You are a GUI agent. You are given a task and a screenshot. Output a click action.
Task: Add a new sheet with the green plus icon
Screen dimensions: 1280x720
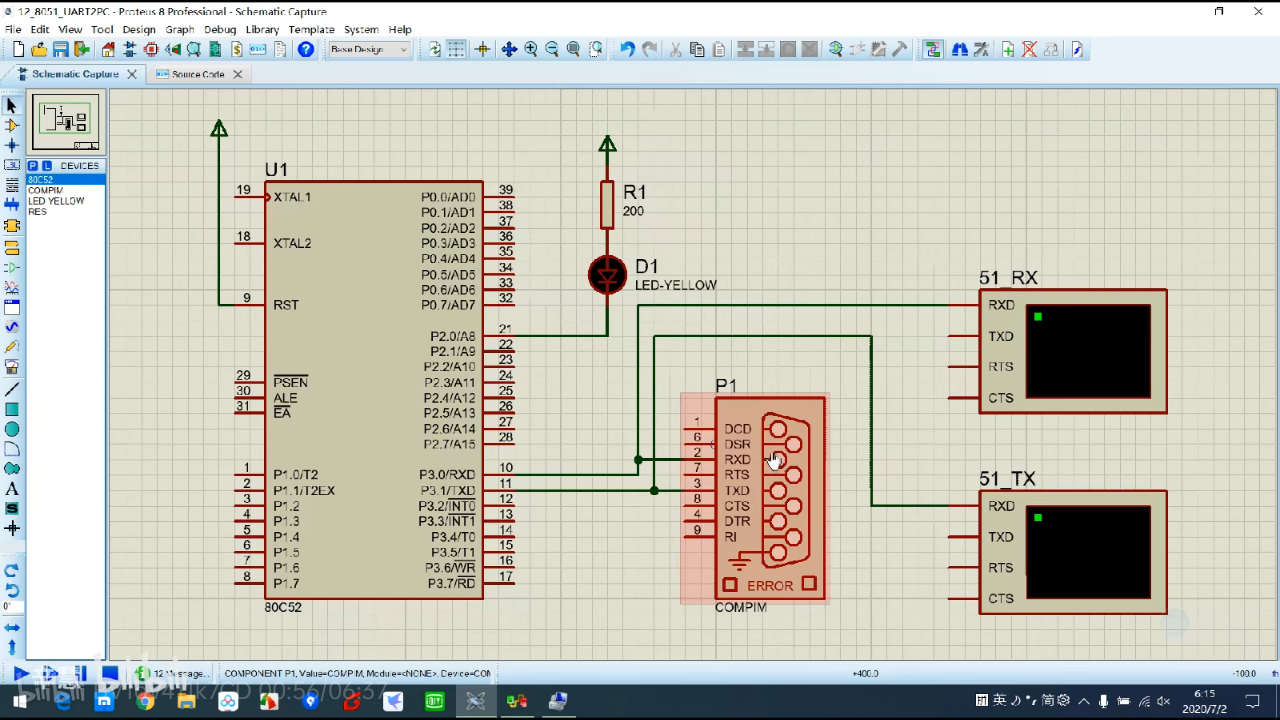[x=1008, y=49]
